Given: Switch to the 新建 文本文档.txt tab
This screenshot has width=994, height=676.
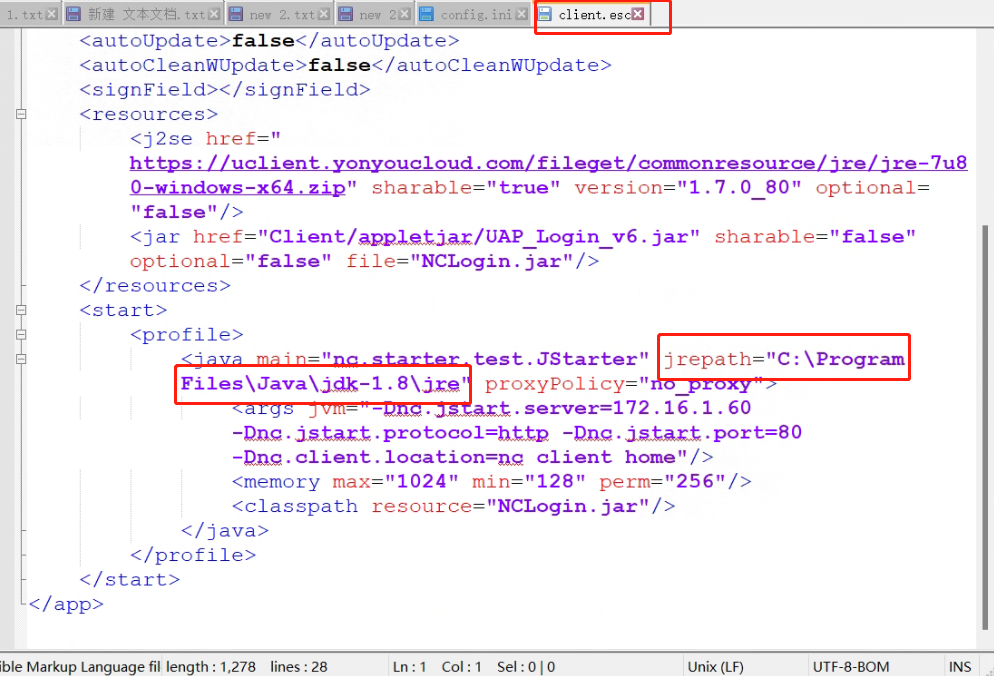Looking at the screenshot, I should click(146, 15).
